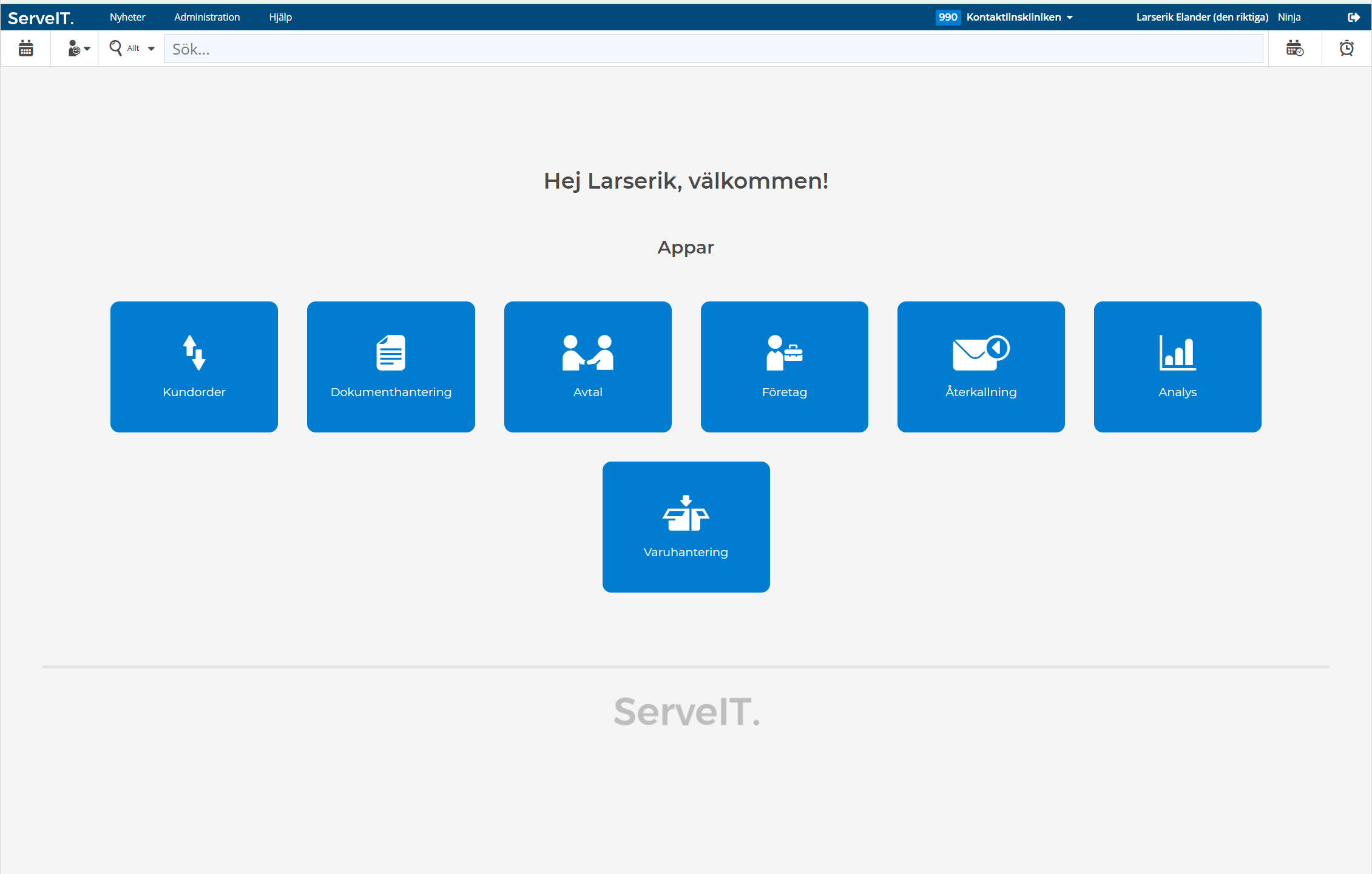Click the Sök search field
The height and width of the screenshot is (874, 1372).
pyautogui.click(x=714, y=49)
